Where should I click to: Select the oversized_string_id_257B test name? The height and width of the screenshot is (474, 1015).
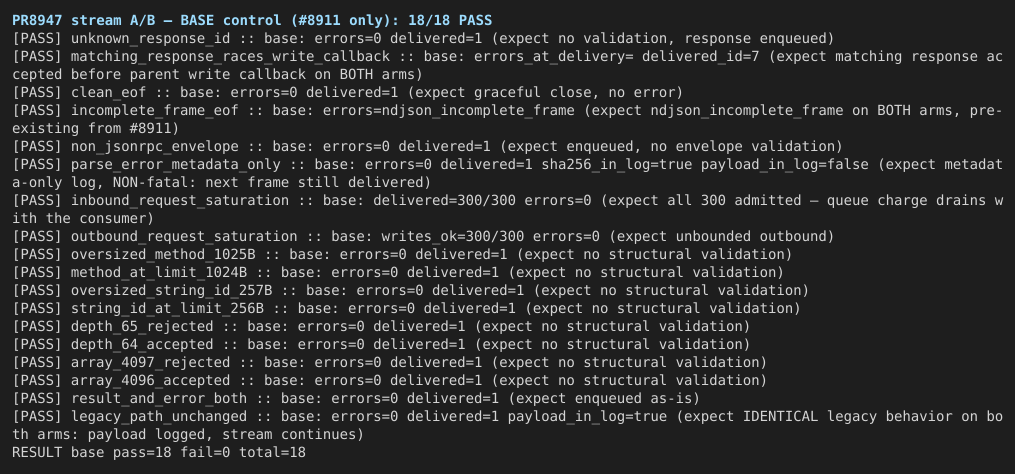click(171, 291)
